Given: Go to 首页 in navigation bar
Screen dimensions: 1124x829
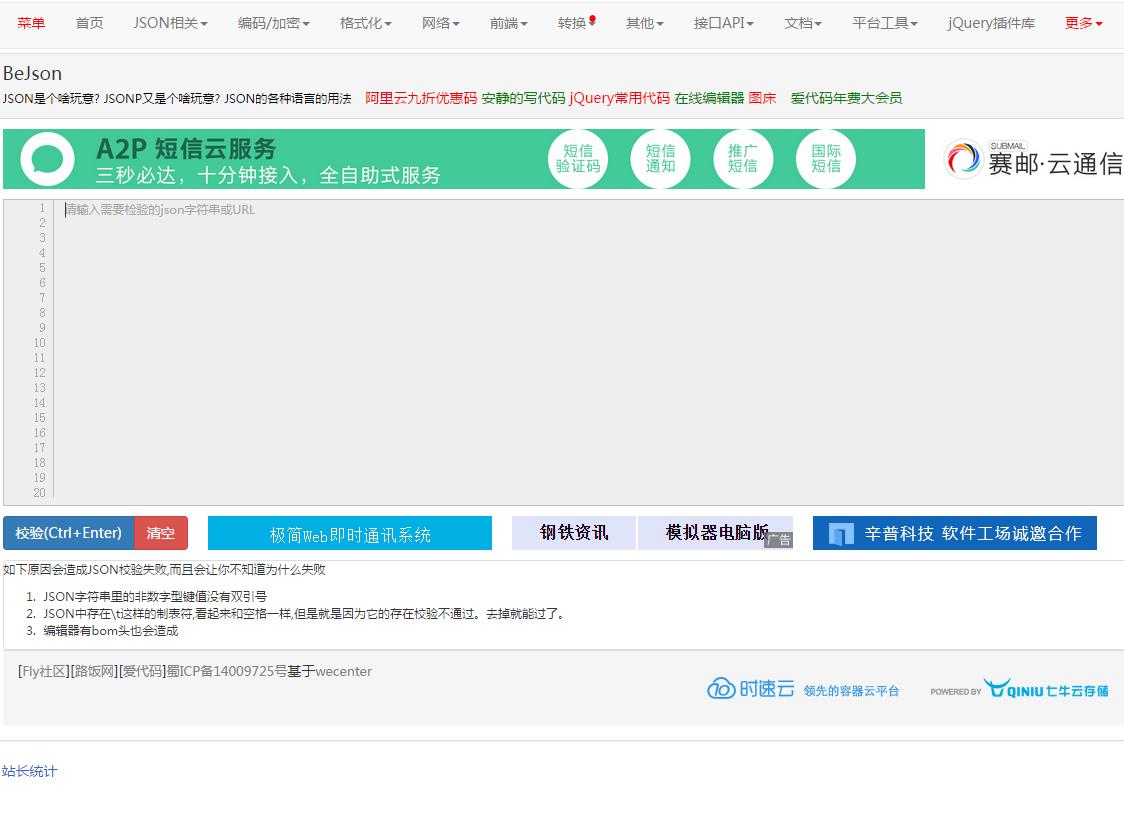Looking at the screenshot, I should coord(89,23).
